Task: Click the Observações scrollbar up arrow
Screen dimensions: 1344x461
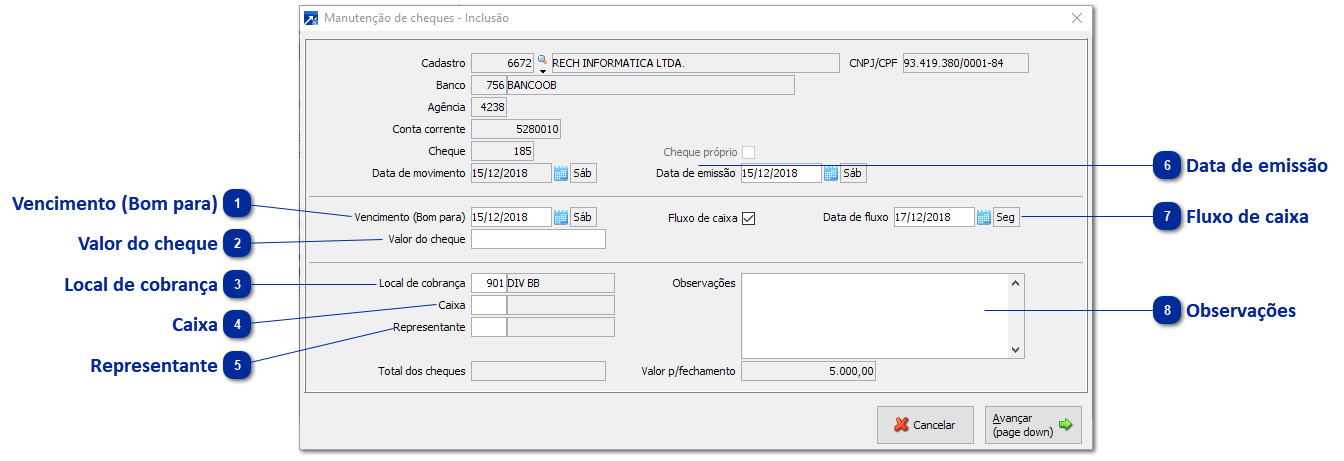Action: 1016,283
